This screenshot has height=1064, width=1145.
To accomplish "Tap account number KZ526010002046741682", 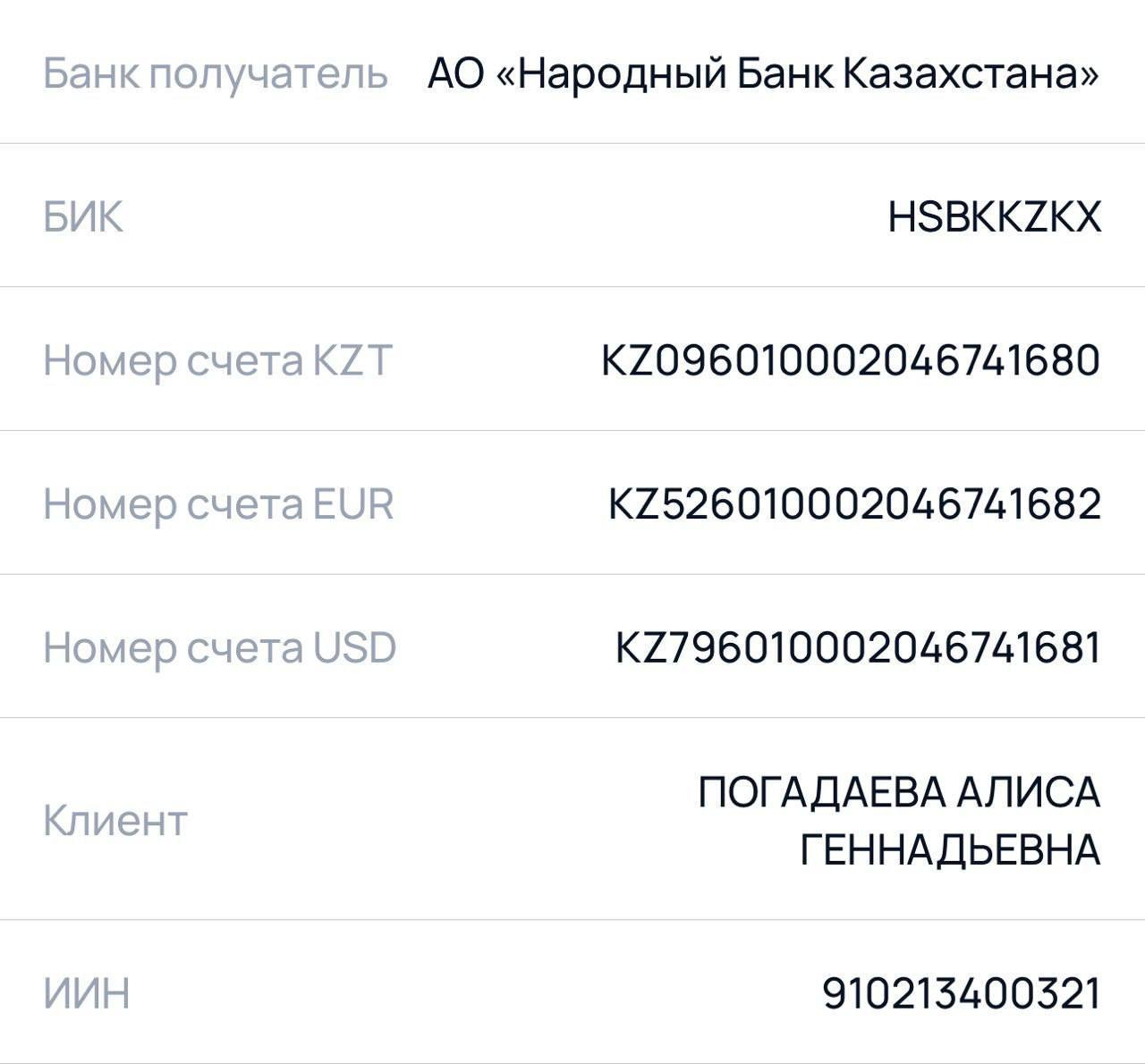I will coord(854,504).
